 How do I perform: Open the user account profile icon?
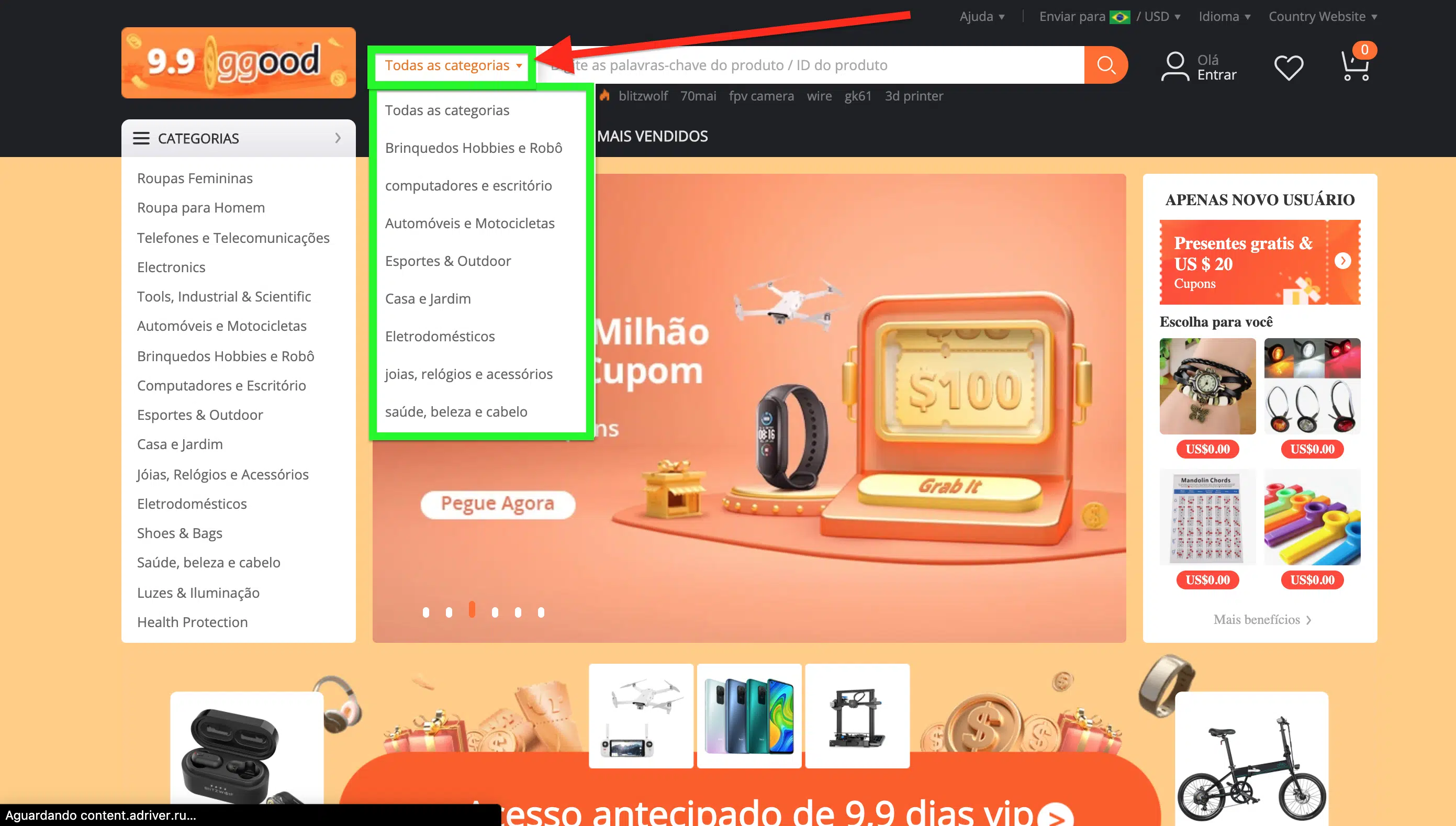(x=1174, y=66)
